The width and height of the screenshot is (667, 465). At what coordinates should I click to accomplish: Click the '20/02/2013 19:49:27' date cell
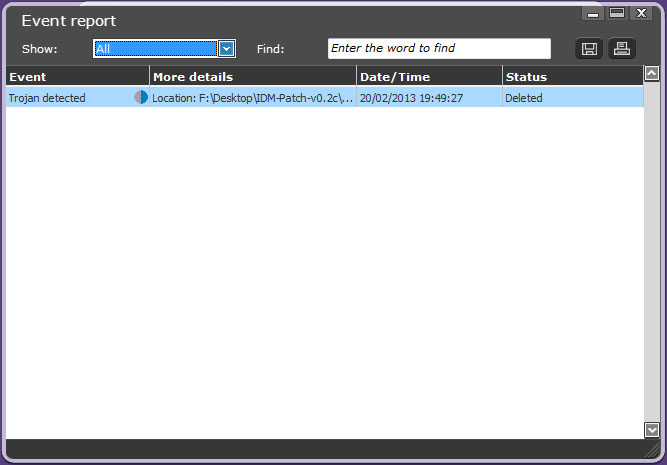(x=429, y=98)
